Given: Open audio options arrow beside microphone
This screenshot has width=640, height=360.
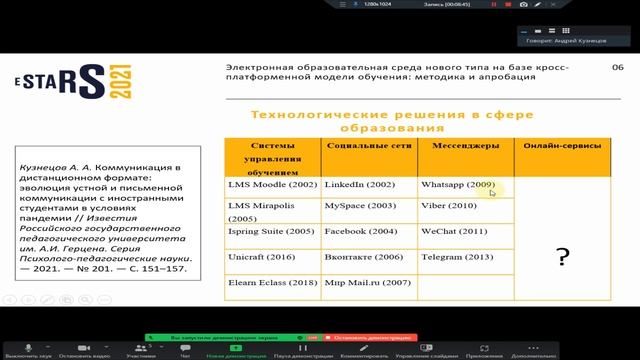Looking at the screenshot, I should click(48, 347).
